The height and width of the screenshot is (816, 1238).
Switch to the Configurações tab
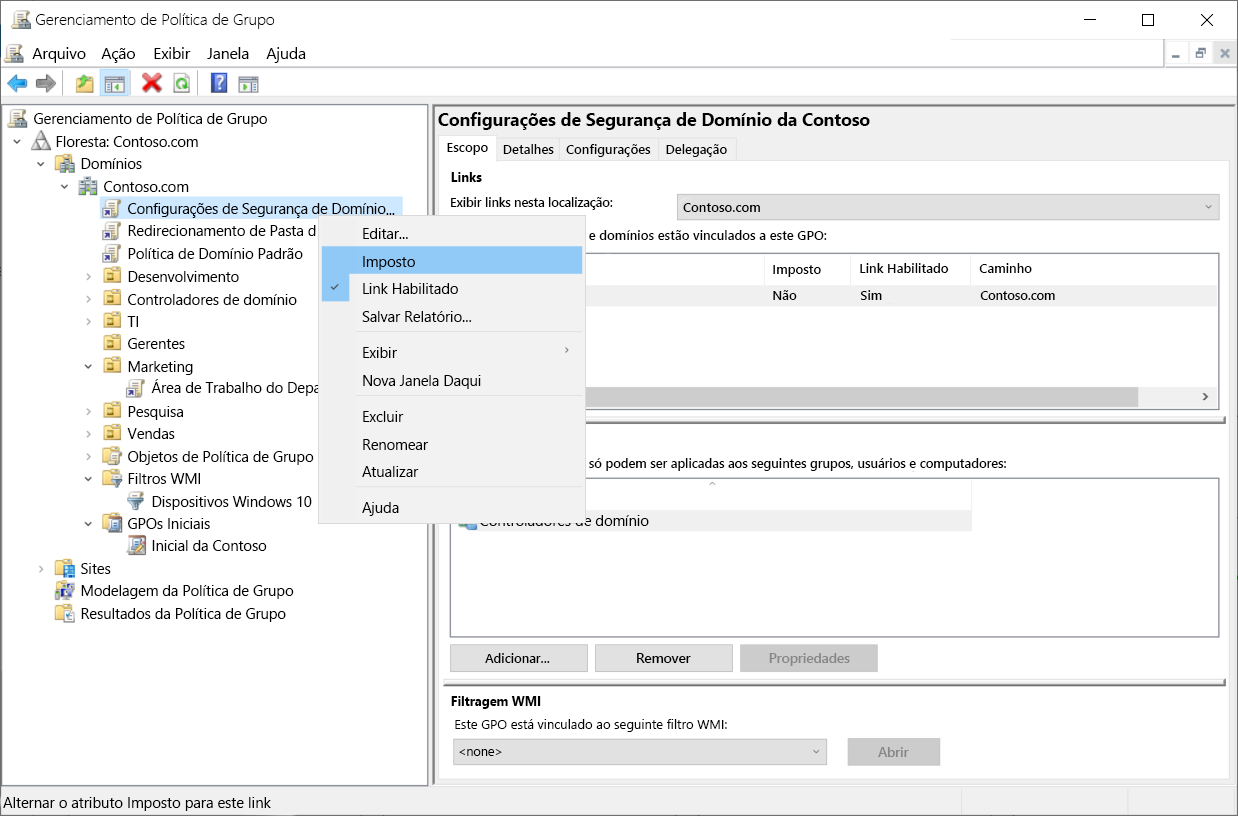(x=608, y=149)
